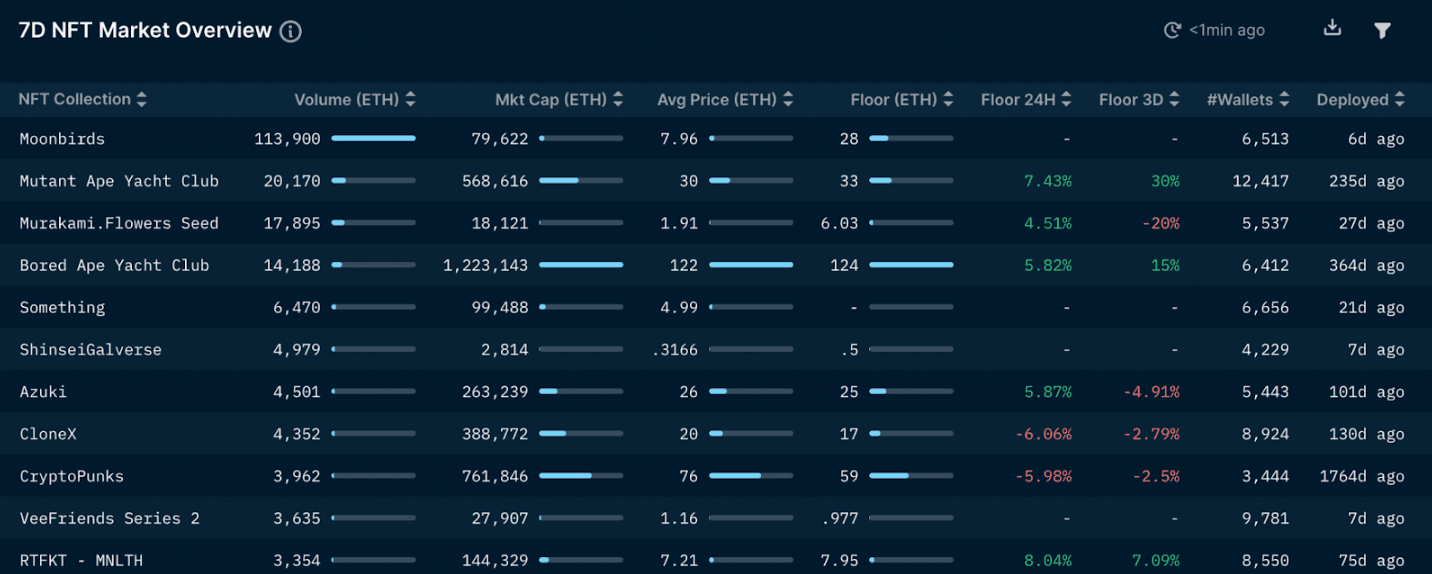Sort by Avg Price (ETH) arrows
Viewport: 1432px width, 574px height.
pyautogui.click(x=788, y=100)
